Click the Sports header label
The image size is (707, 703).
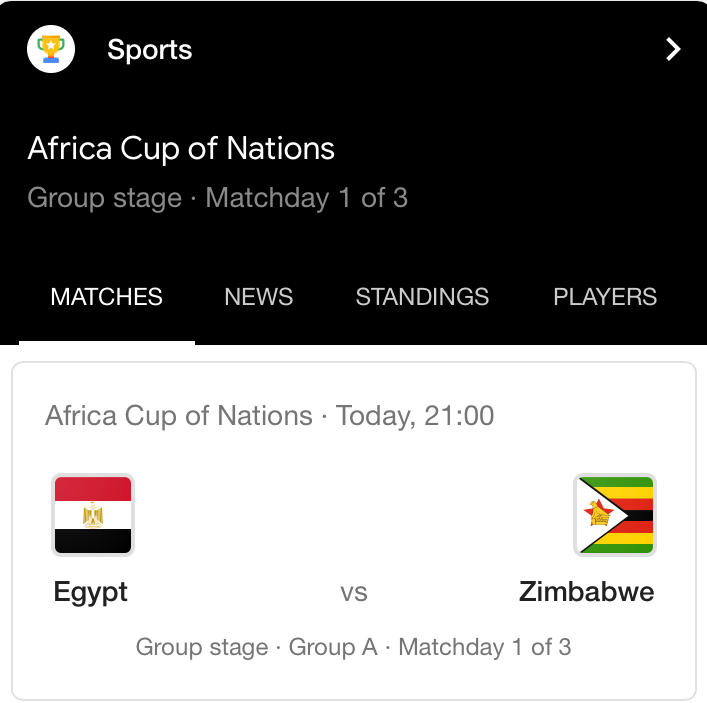[x=150, y=50]
